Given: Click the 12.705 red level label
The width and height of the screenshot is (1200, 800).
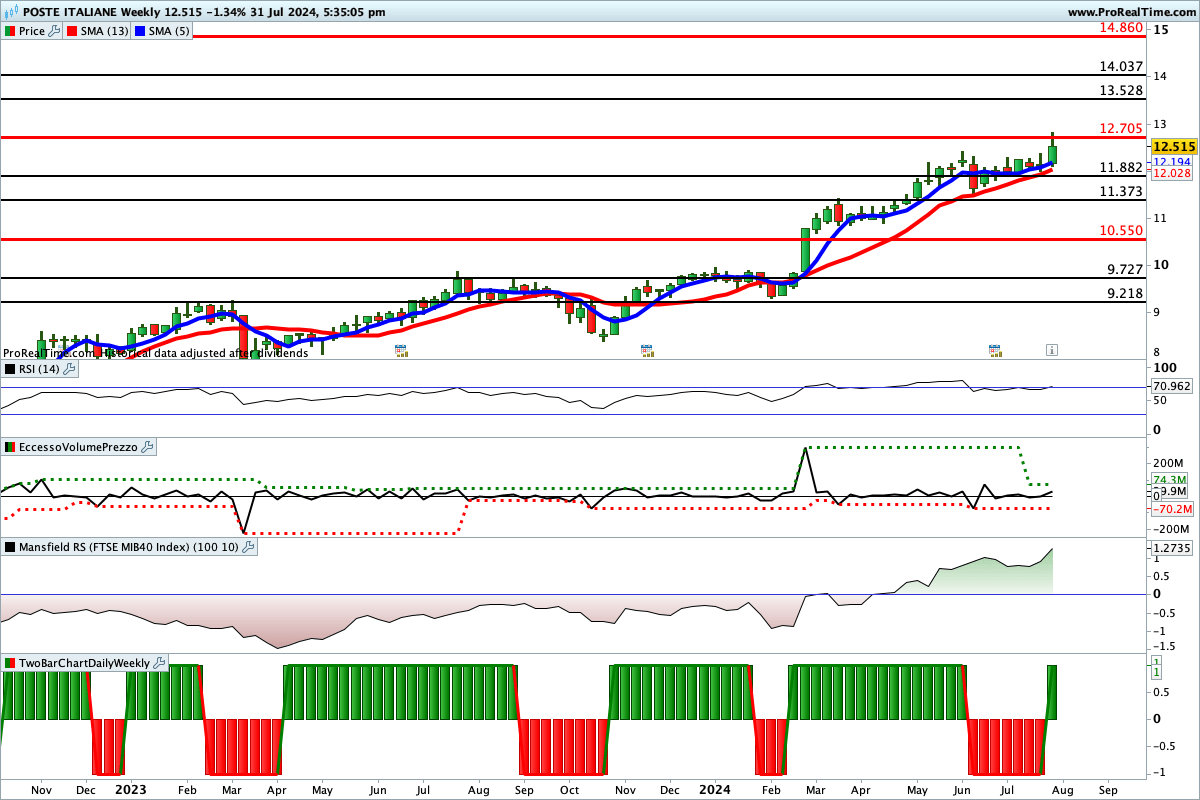Looking at the screenshot, I should click(x=1120, y=128).
